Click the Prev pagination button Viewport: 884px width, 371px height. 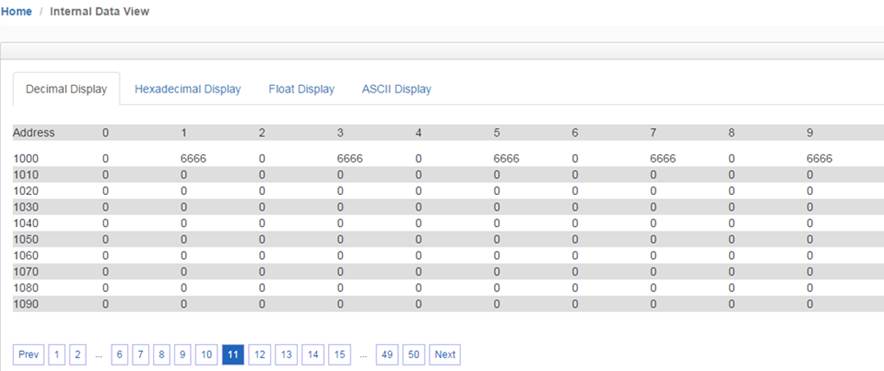coord(28,355)
